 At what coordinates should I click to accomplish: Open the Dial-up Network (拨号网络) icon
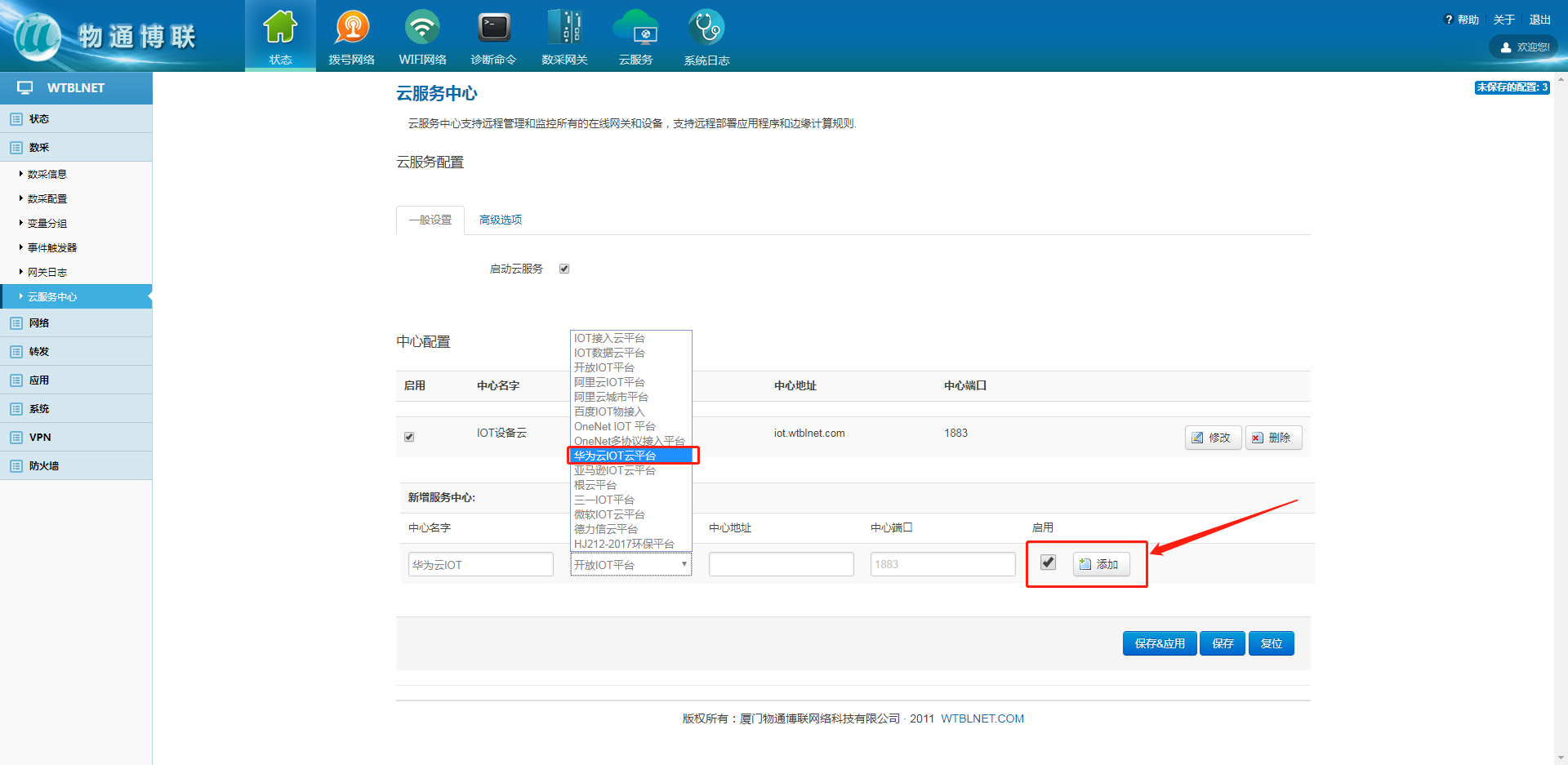coord(351,29)
